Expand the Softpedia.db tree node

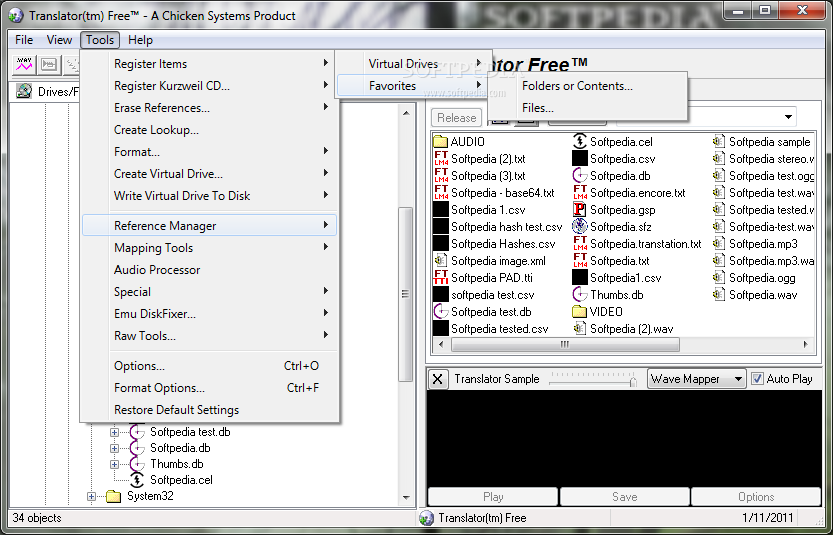click(x=114, y=448)
